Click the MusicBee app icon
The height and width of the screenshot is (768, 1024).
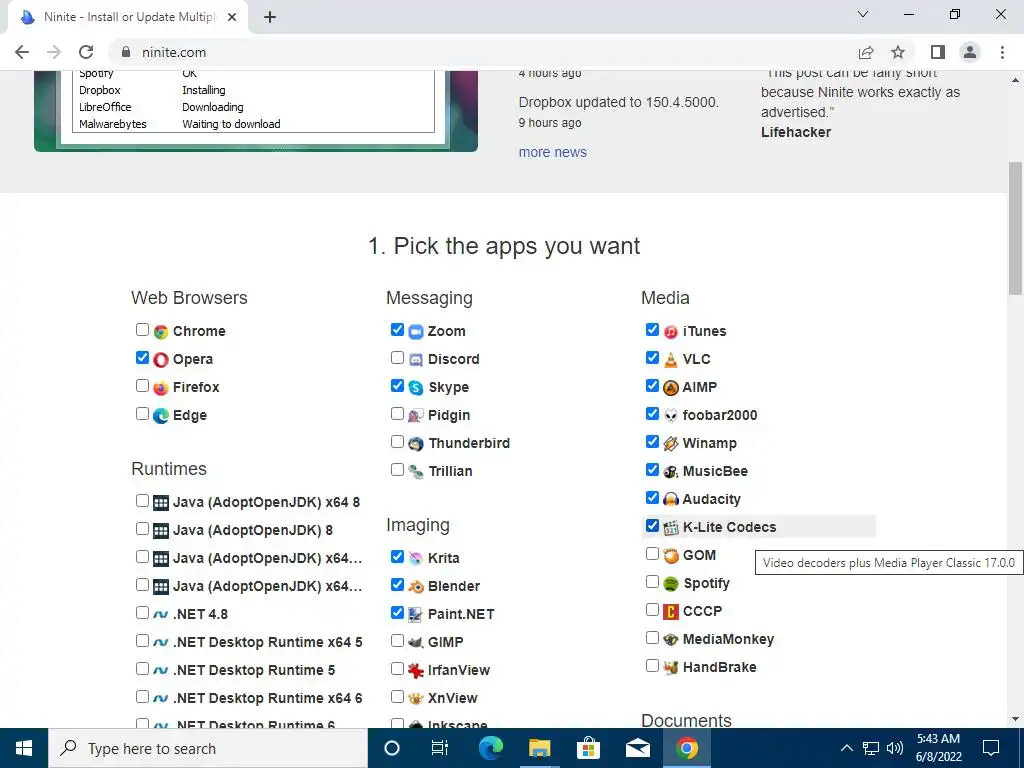point(671,472)
